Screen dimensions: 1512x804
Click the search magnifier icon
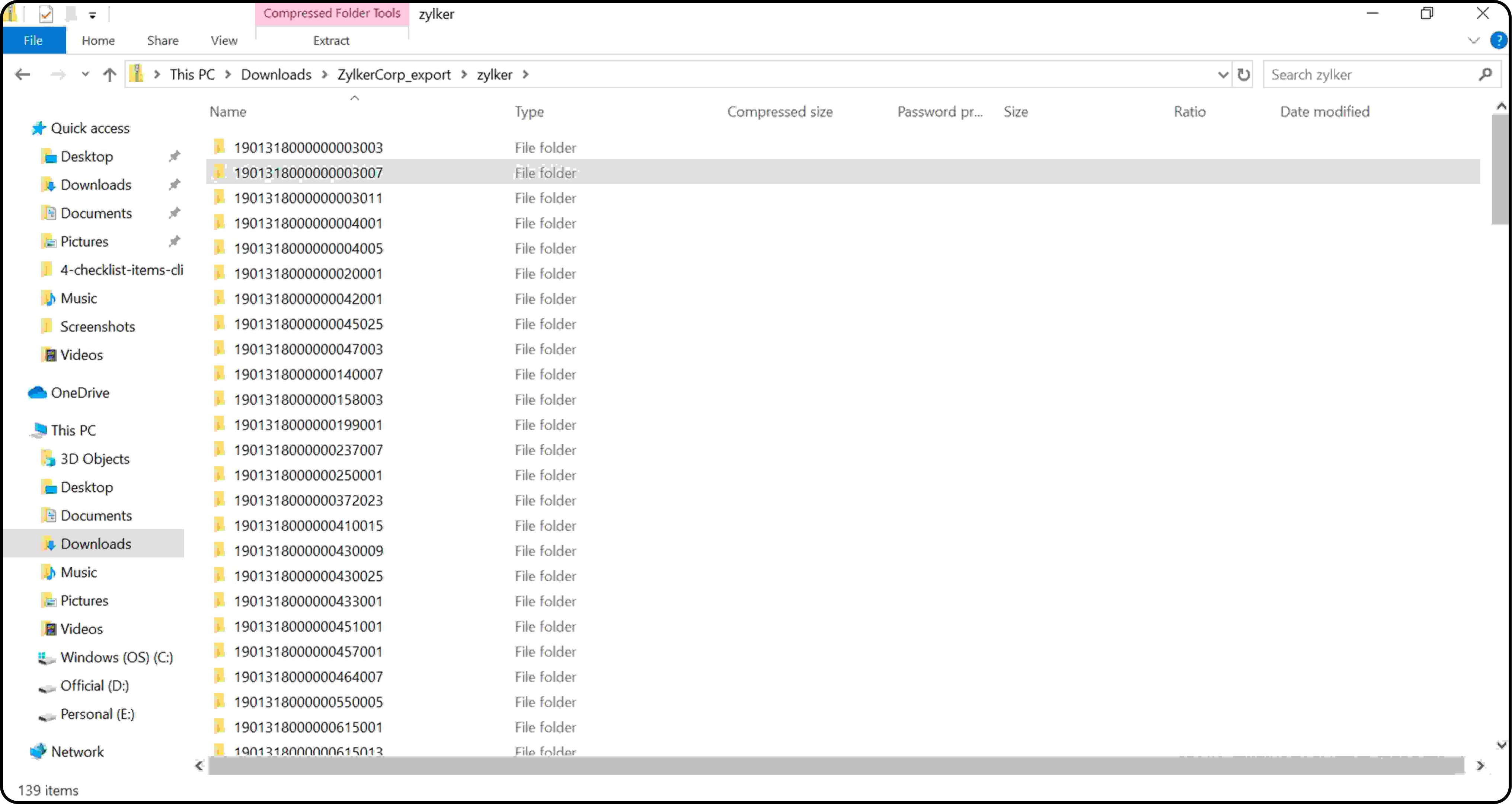tap(1486, 74)
